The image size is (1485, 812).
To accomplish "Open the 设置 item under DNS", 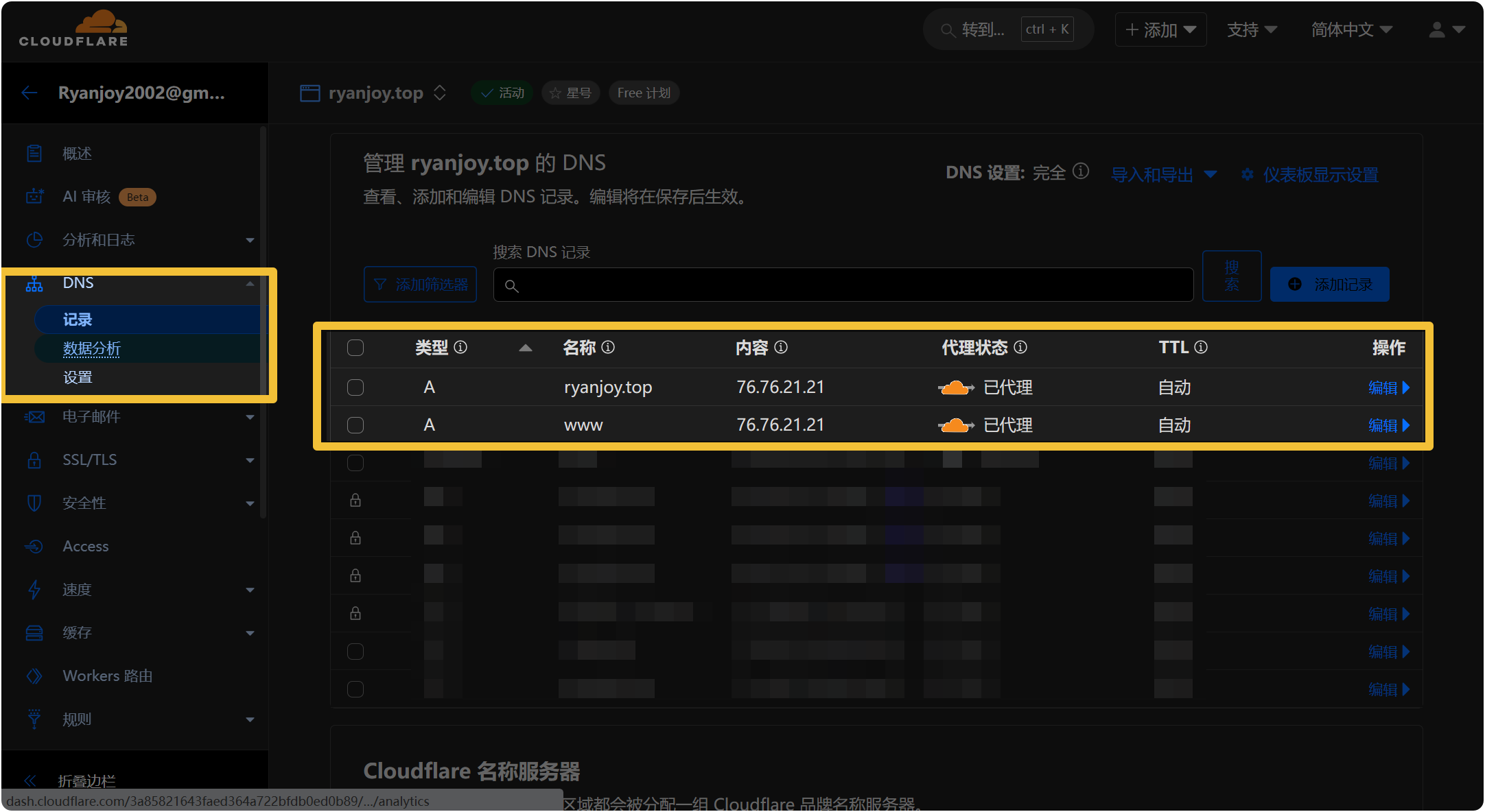I will coord(78,377).
